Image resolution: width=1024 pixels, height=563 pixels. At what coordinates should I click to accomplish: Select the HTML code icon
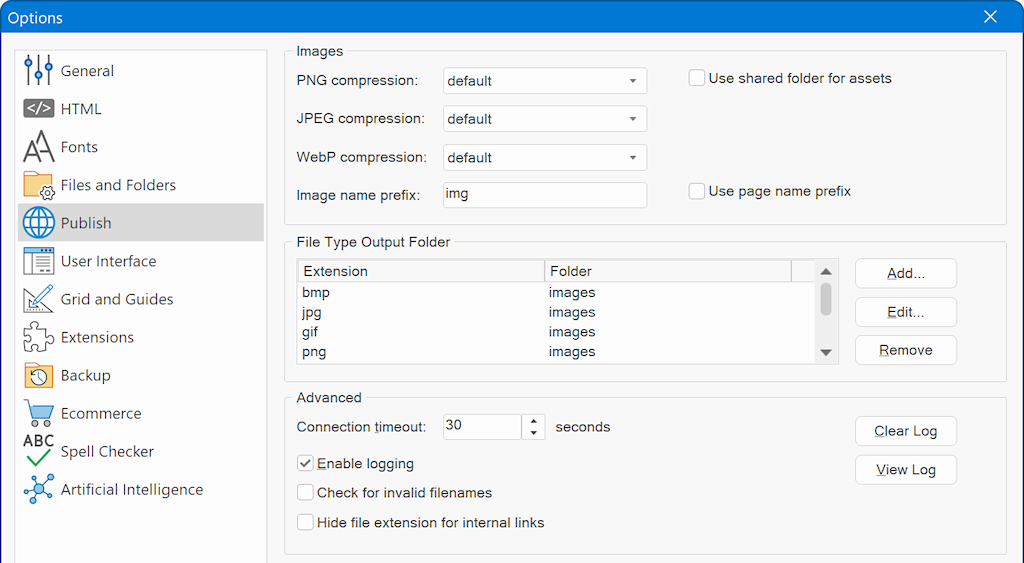point(38,109)
